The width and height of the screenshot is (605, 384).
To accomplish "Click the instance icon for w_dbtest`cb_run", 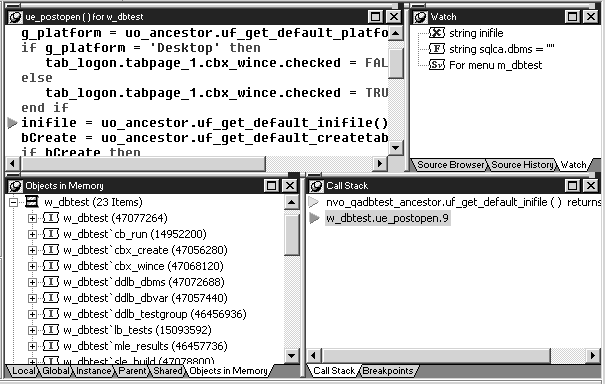I will [x=51, y=234].
